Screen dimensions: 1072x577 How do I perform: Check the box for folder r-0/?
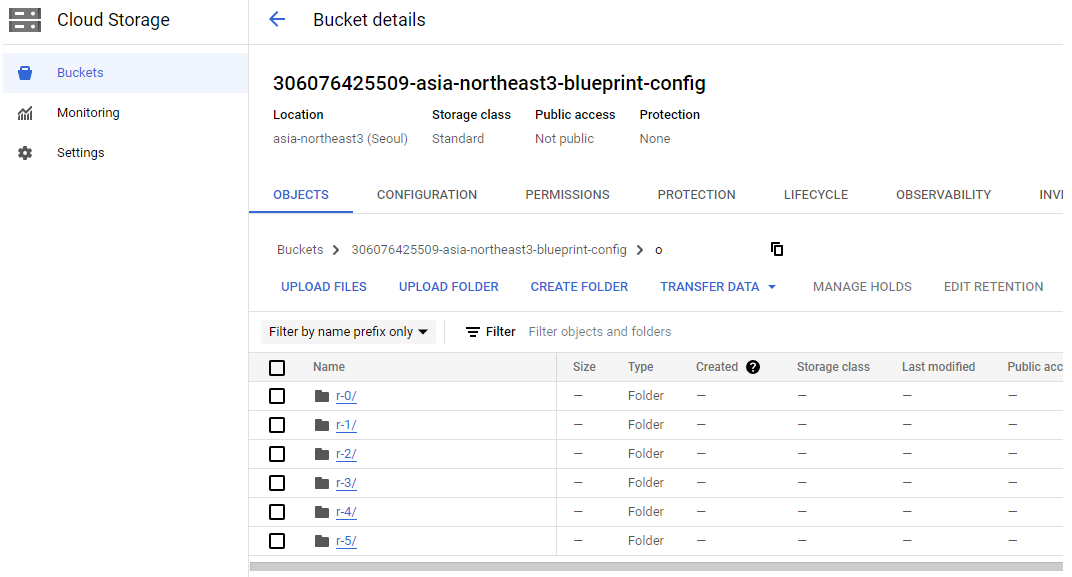pyautogui.click(x=277, y=396)
